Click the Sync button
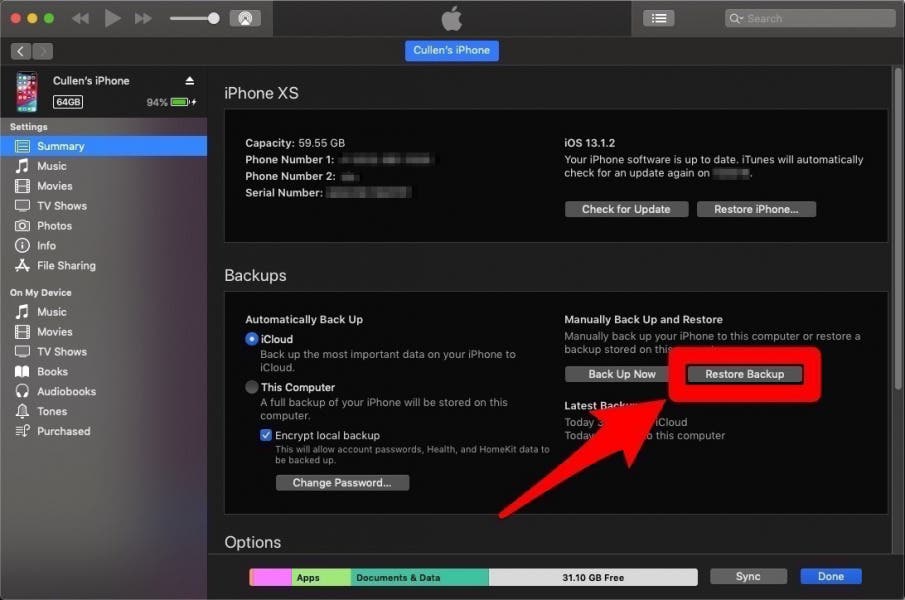905x600 pixels. coord(748,576)
